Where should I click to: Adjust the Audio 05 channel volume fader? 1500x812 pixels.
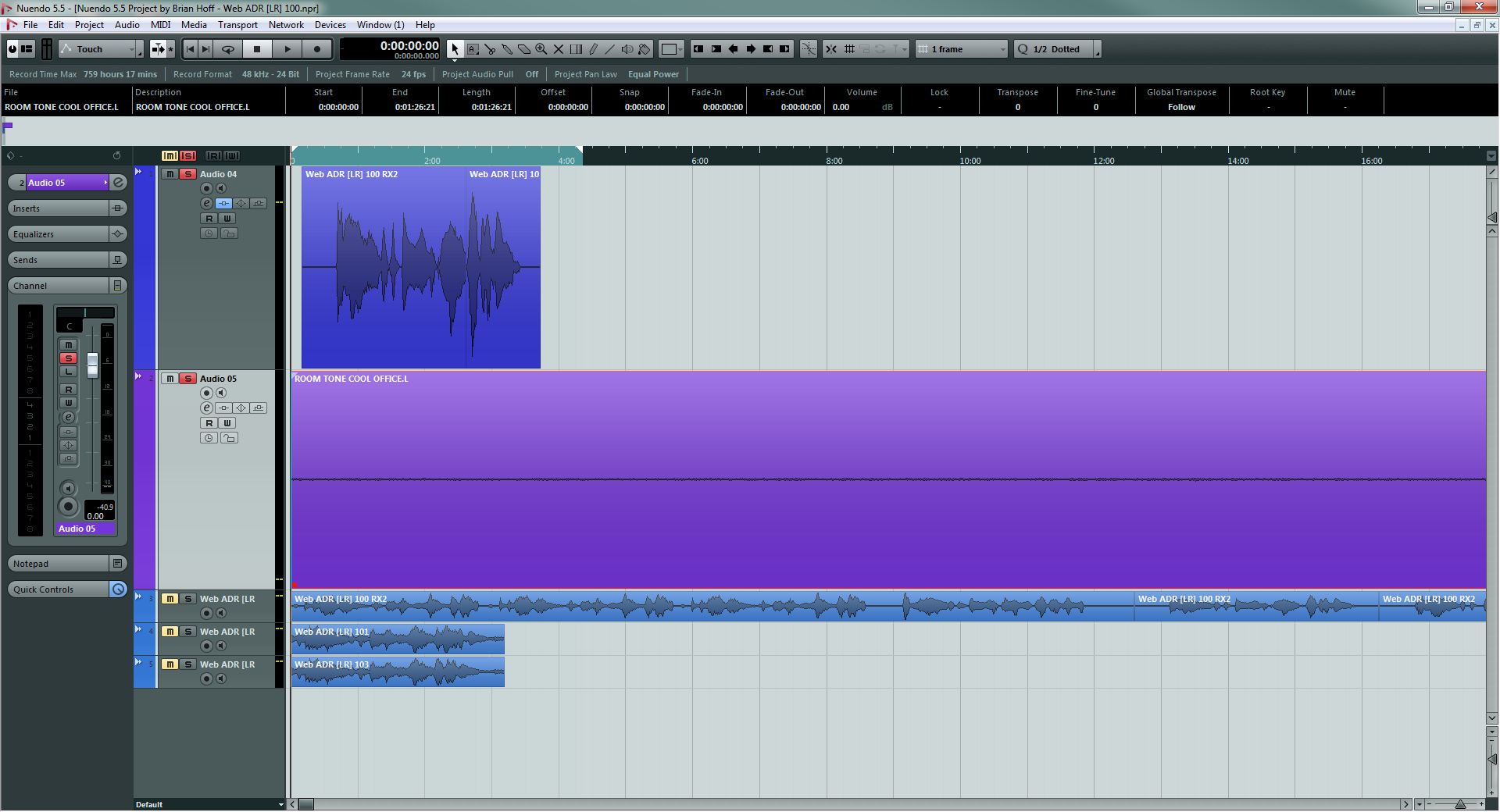[92, 365]
